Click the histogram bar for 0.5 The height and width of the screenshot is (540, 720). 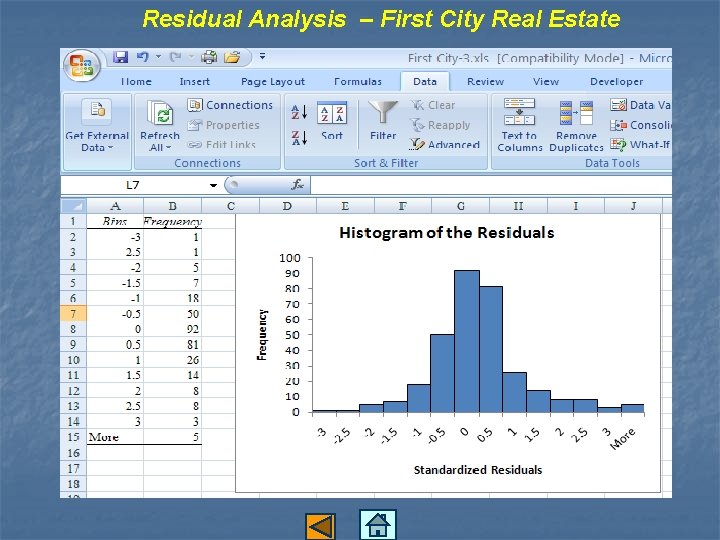tap(491, 349)
